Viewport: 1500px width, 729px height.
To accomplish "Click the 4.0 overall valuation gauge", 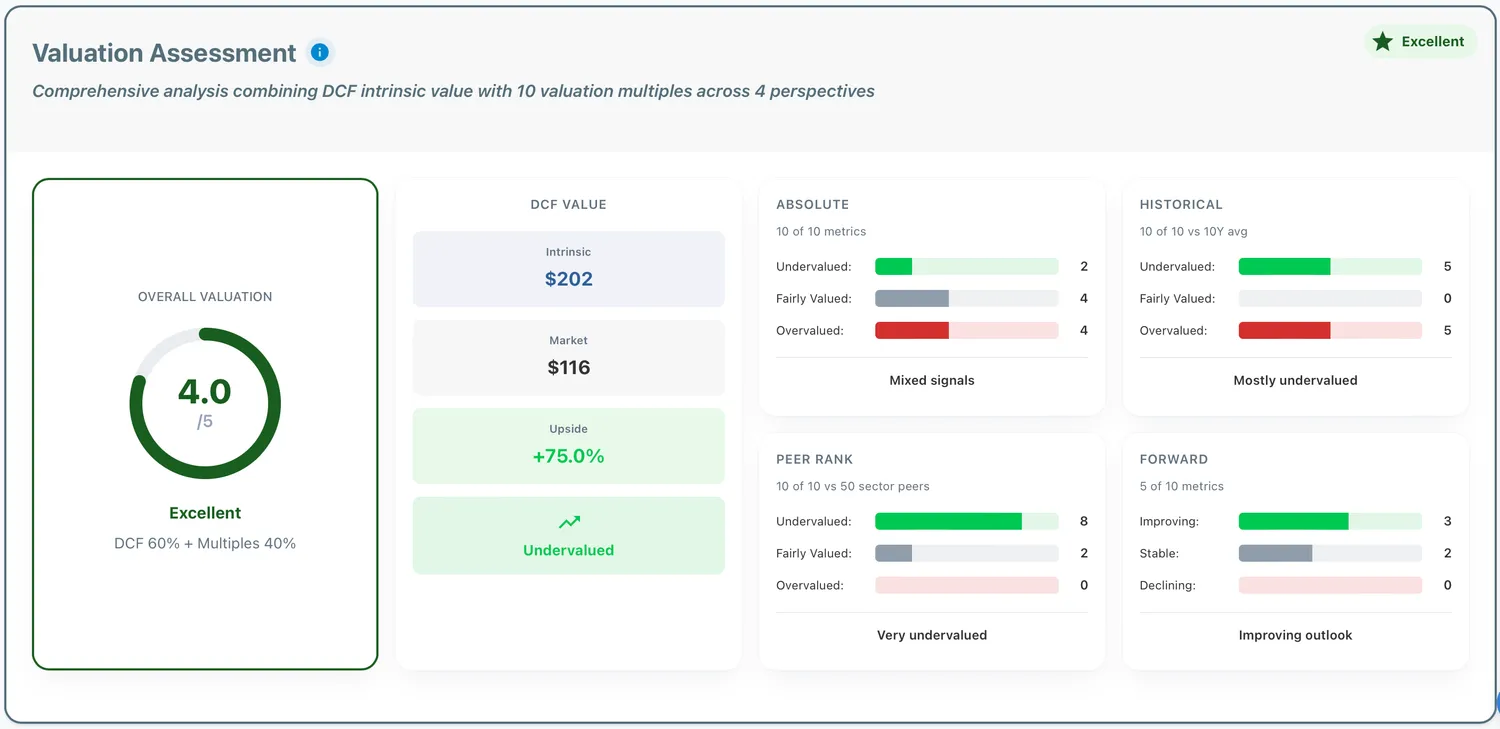I will (x=205, y=403).
